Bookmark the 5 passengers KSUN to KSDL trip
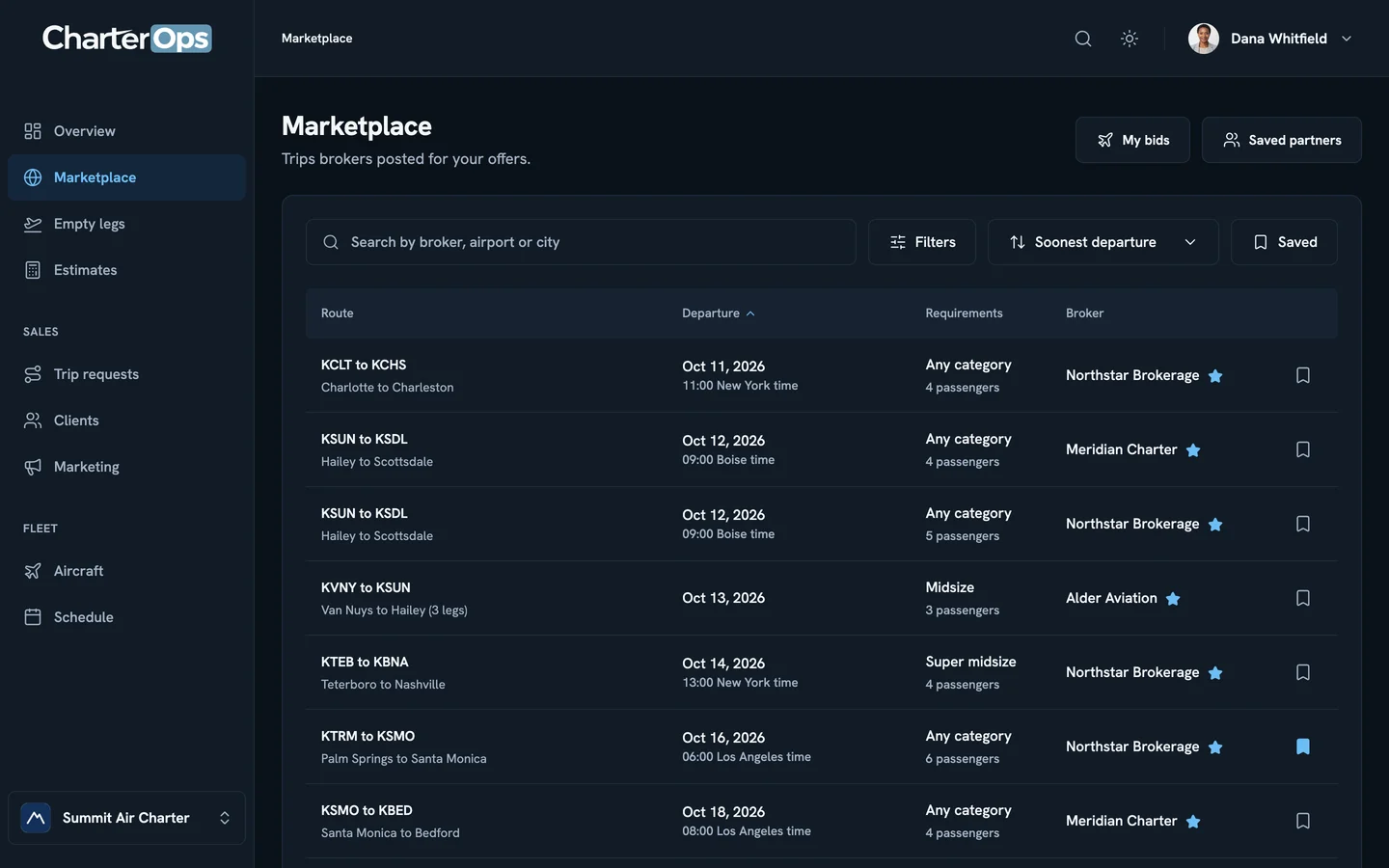Viewport: 1389px width, 868px height. pos(1303,524)
